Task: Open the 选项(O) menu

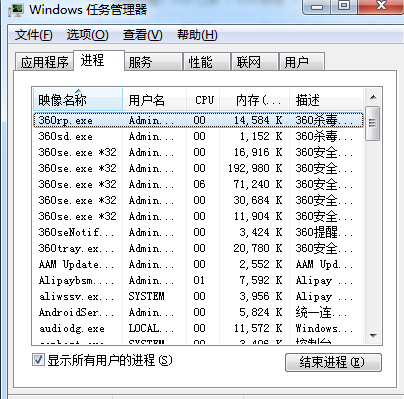Action: tap(88, 35)
